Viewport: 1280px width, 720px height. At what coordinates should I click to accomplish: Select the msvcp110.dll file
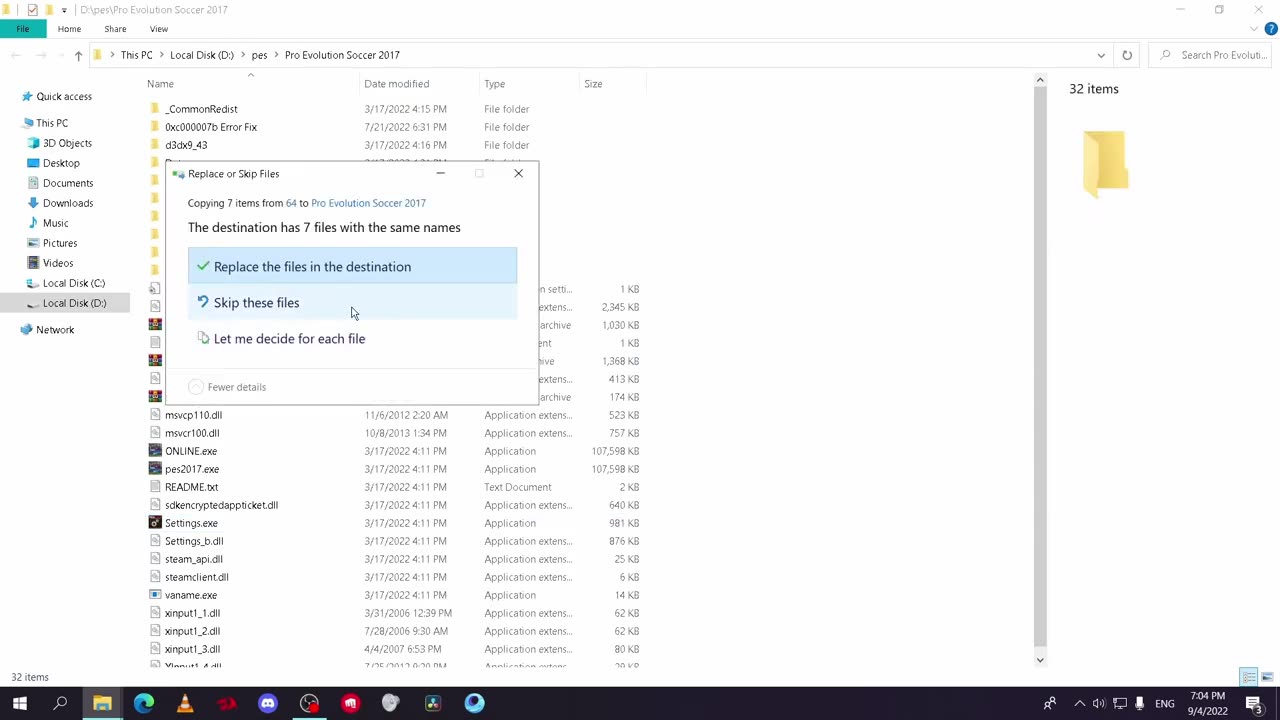[x=193, y=415]
